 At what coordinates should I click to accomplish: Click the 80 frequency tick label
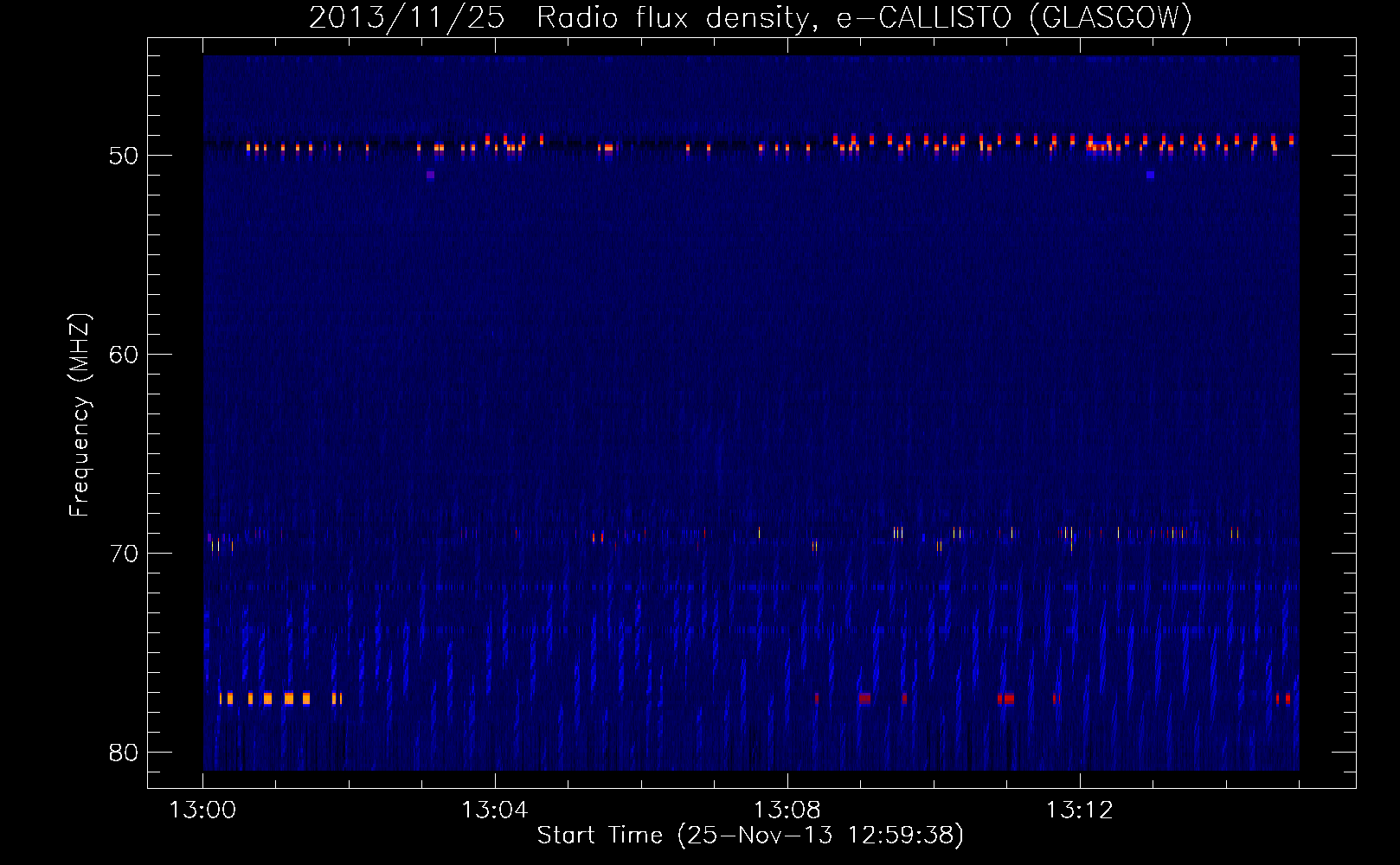124,753
